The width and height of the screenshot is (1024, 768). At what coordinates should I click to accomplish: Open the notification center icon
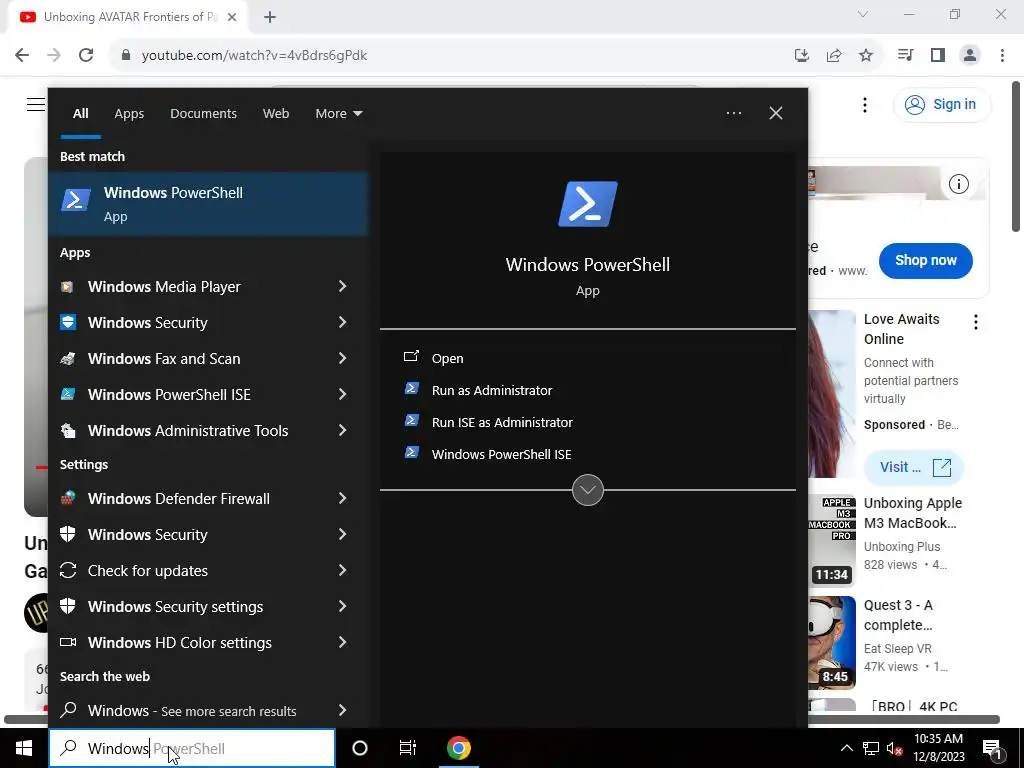tap(992, 748)
